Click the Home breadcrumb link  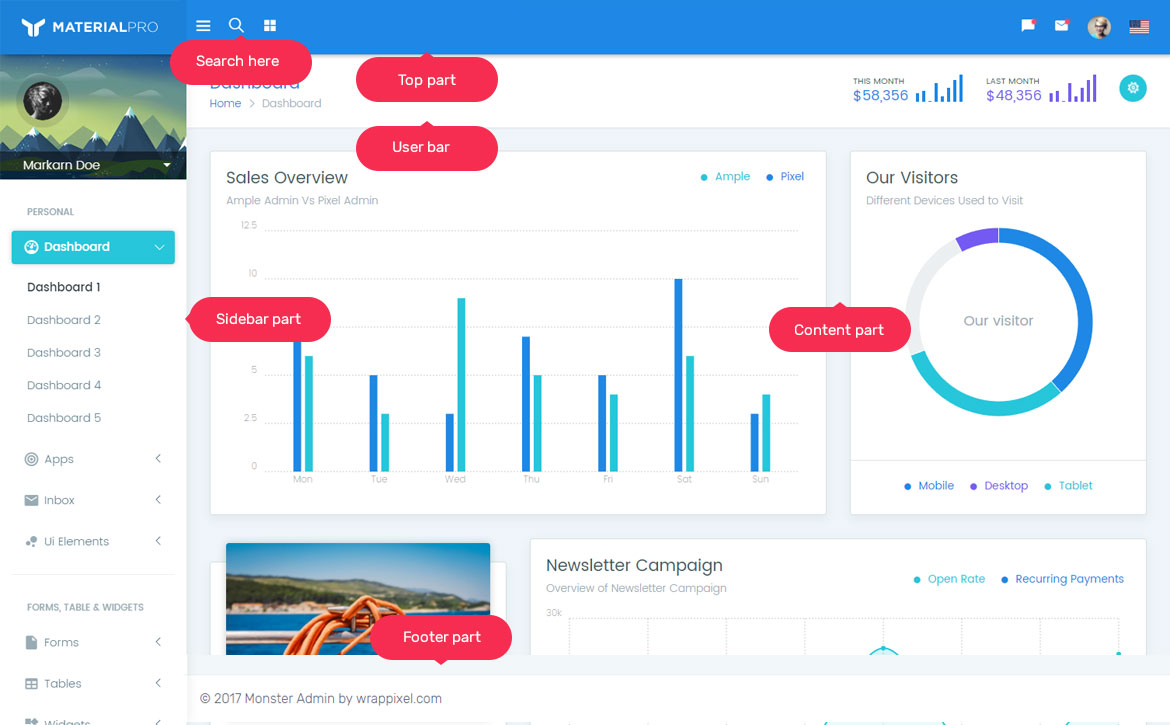point(225,103)
